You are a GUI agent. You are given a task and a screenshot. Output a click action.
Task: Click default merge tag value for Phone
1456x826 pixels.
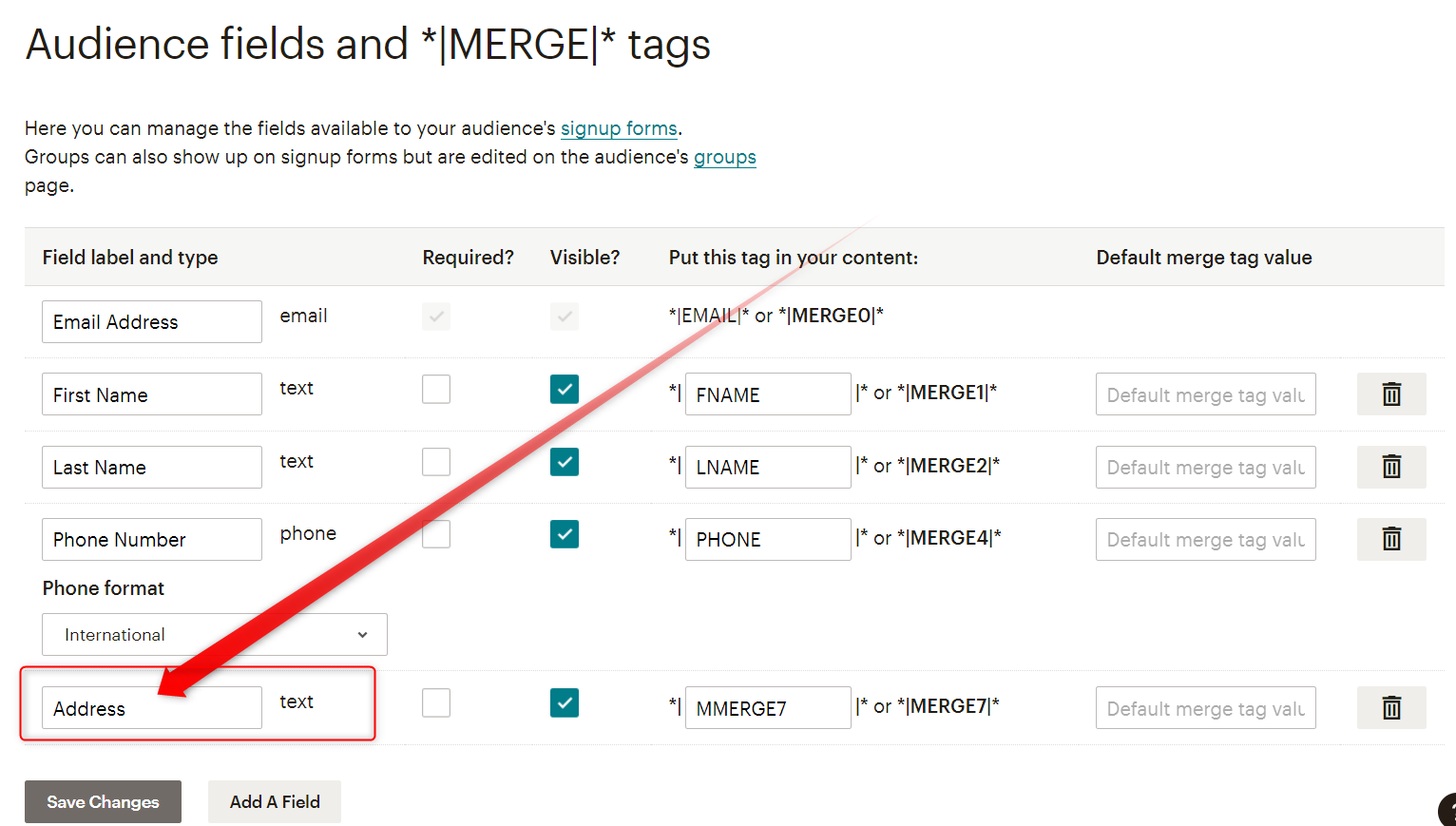click(1206, 539)
